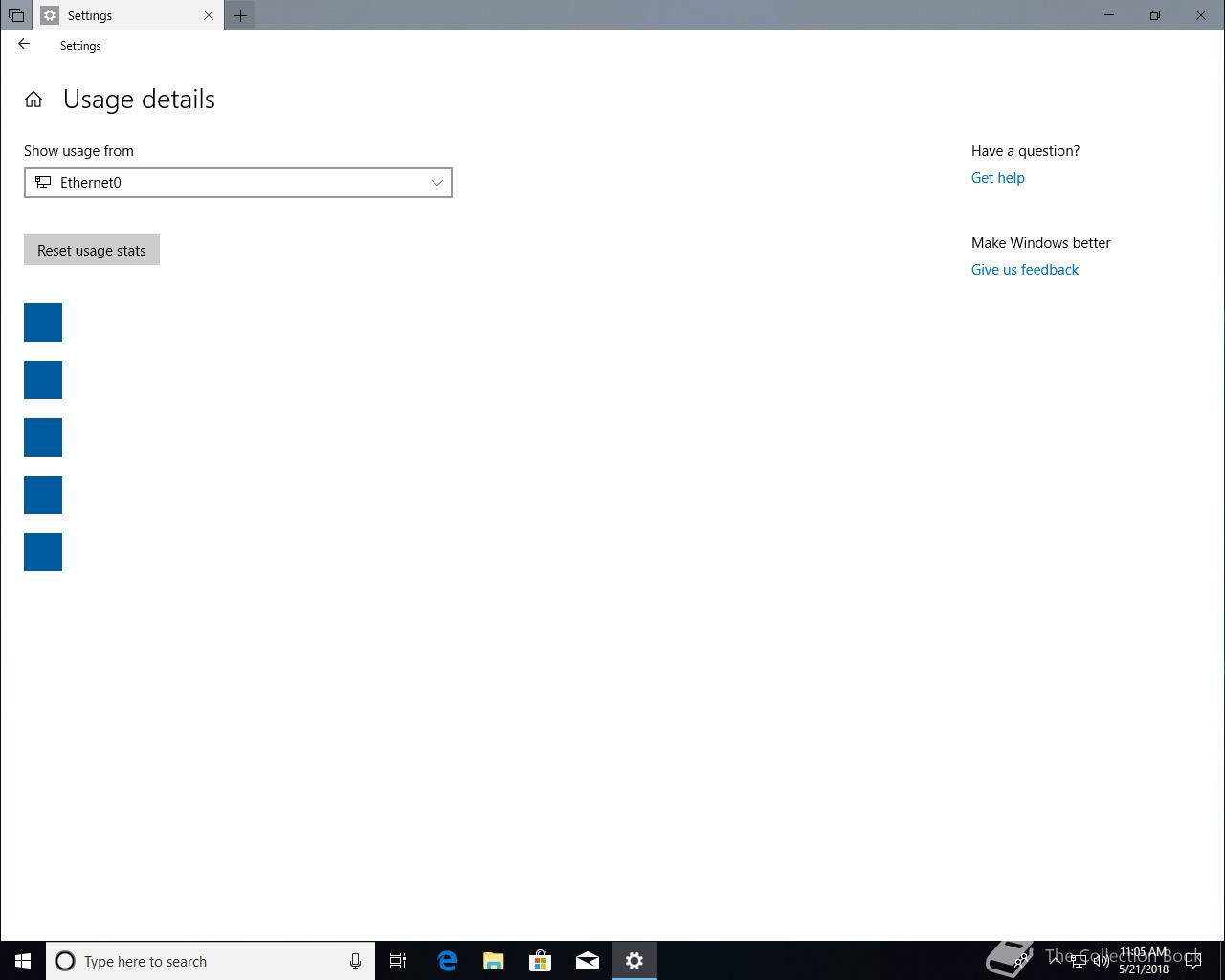Open the Get help link

click(x=997, y=177)
